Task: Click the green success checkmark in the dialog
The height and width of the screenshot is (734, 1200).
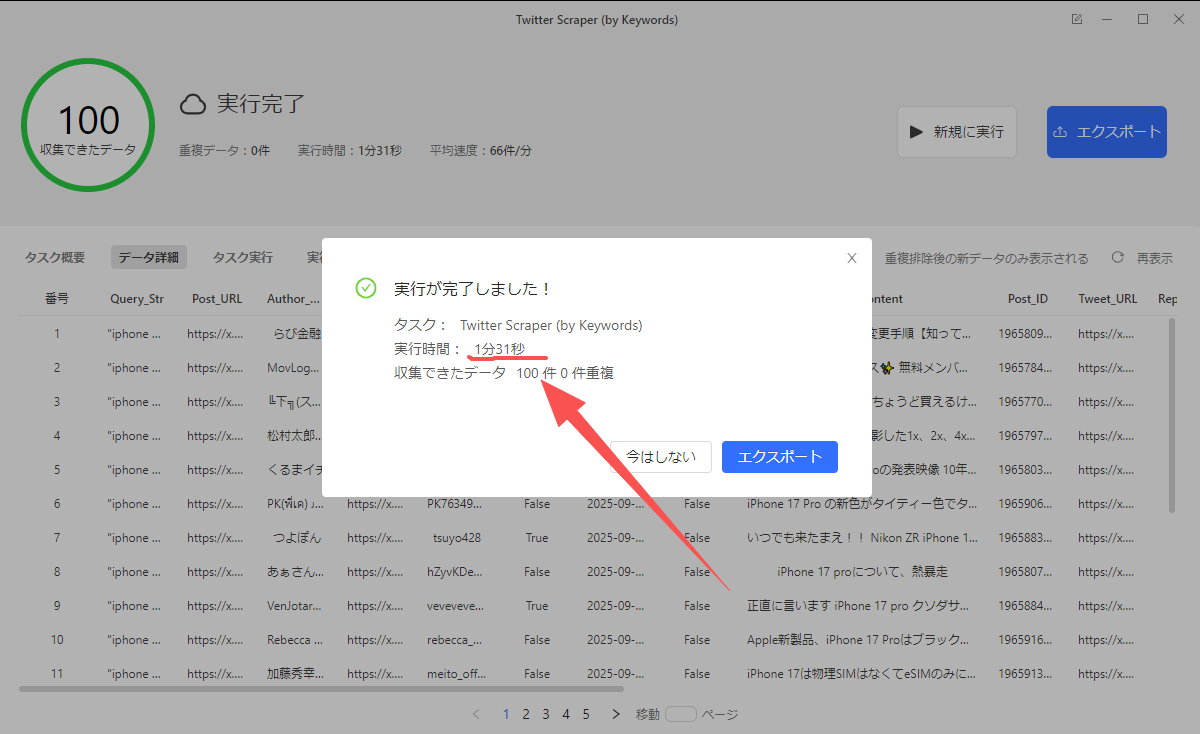Action: click(365, 288)
